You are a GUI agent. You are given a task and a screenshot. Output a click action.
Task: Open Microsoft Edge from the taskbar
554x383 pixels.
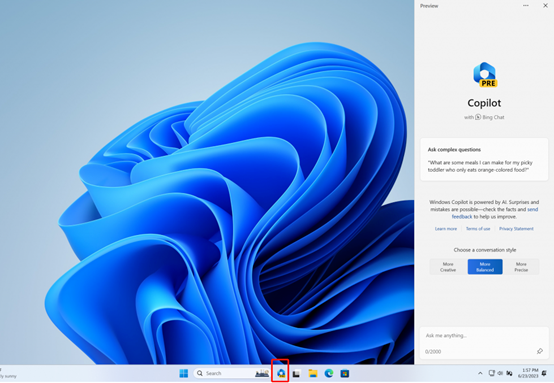click(329, 373)
